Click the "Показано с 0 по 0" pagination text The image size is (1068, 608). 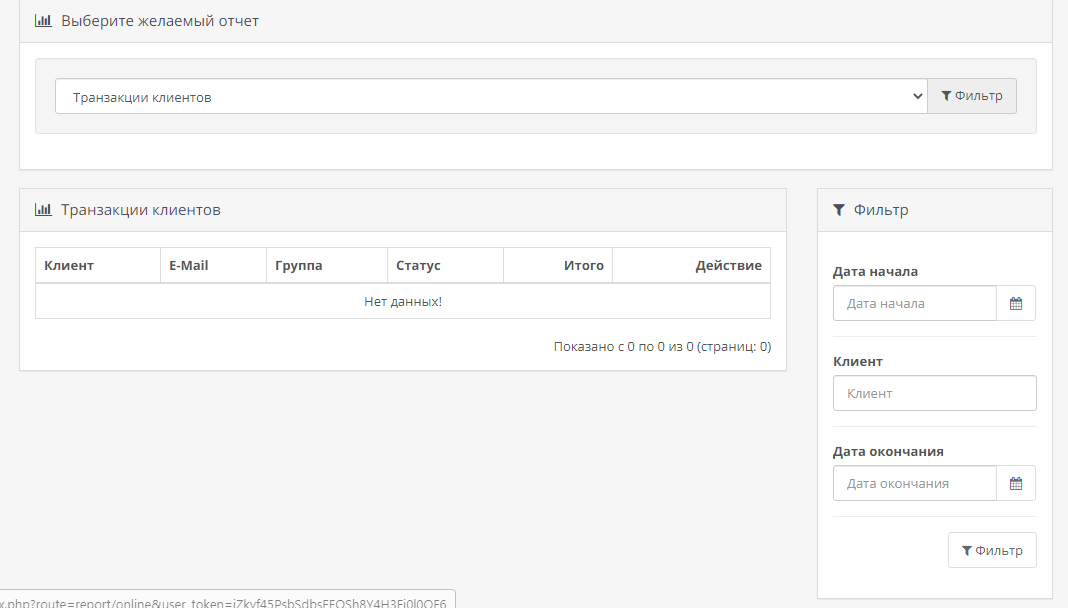click(x=662, y=347)
